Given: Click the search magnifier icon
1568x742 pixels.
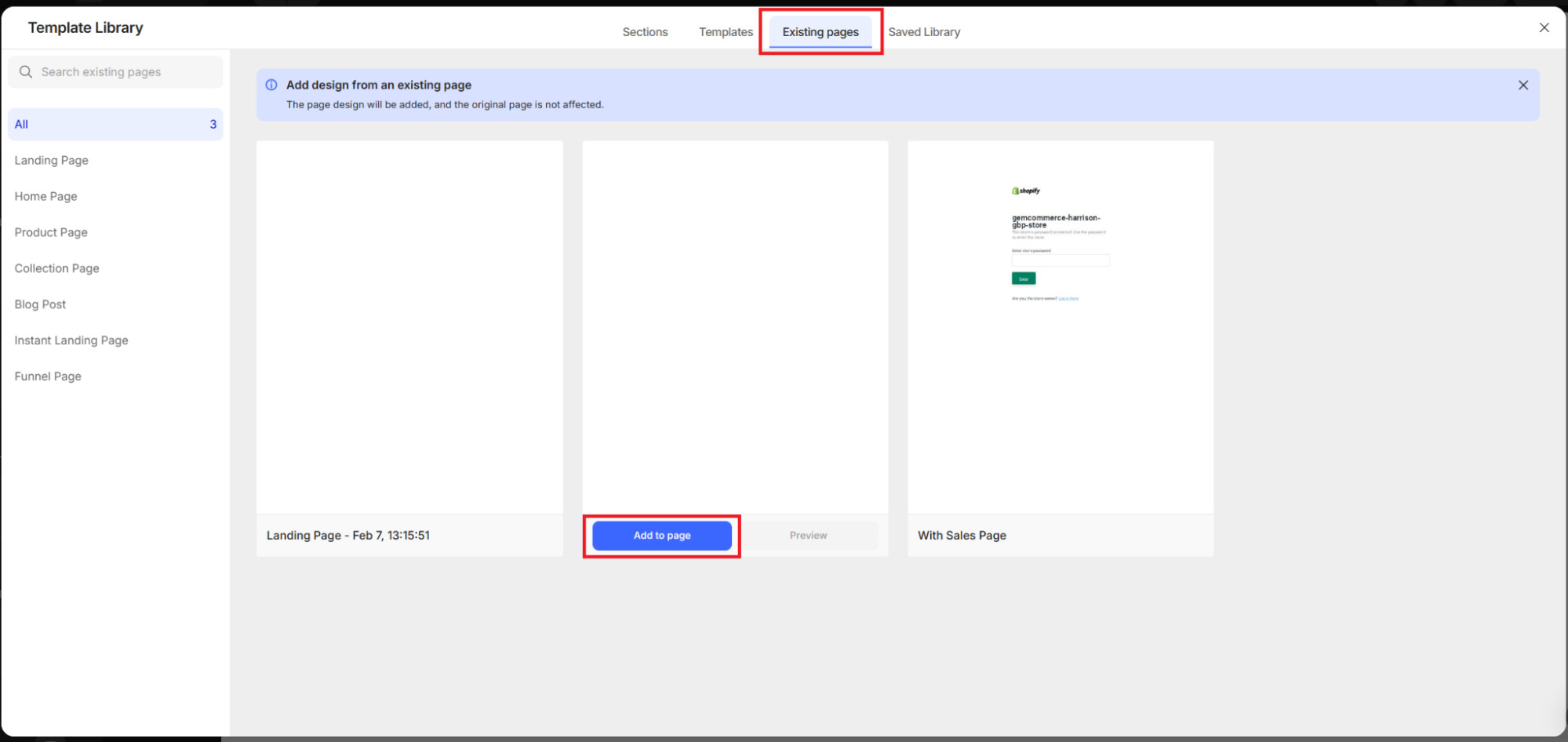Looking at the screenshot, I should (x=26, y=71).
